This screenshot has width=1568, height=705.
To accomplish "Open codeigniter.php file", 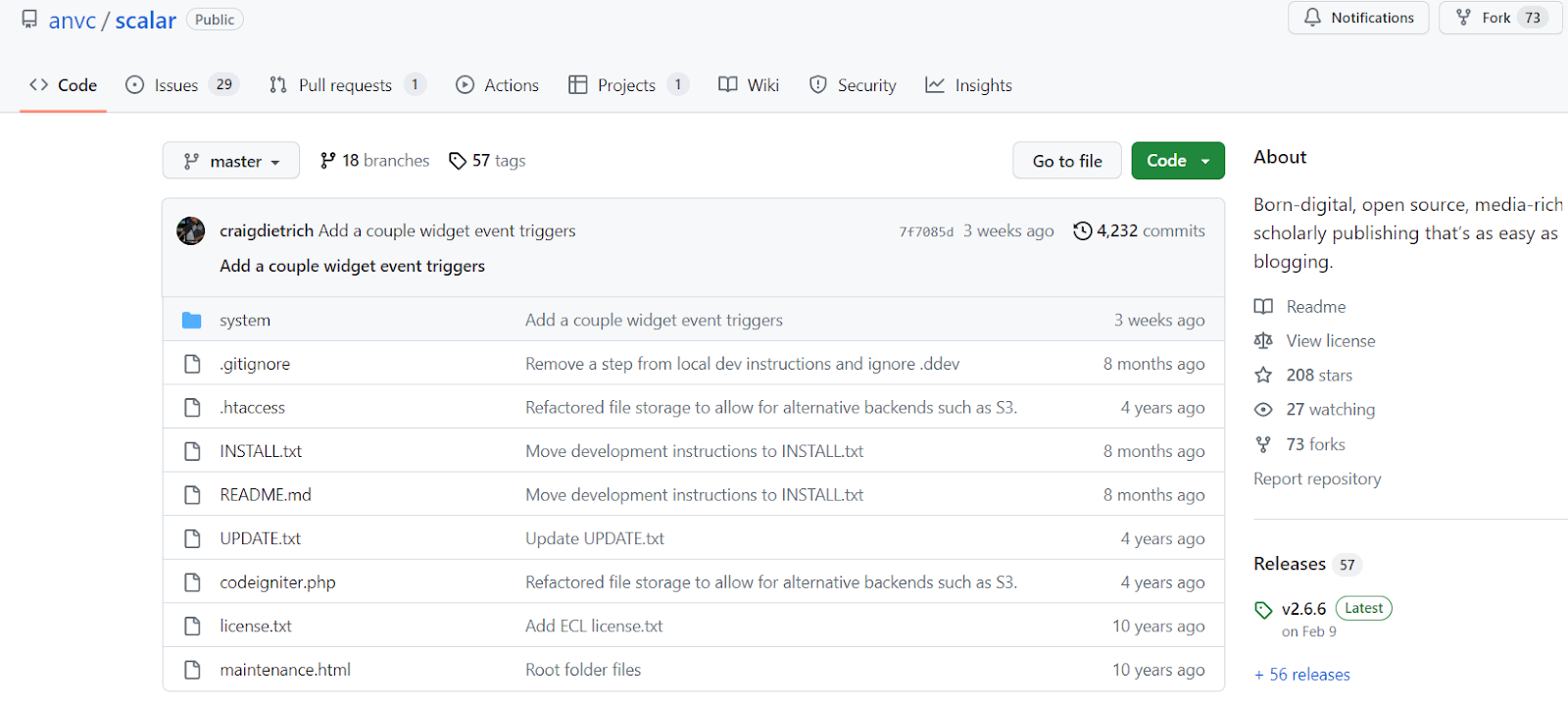I will click(x=277, y=582).
